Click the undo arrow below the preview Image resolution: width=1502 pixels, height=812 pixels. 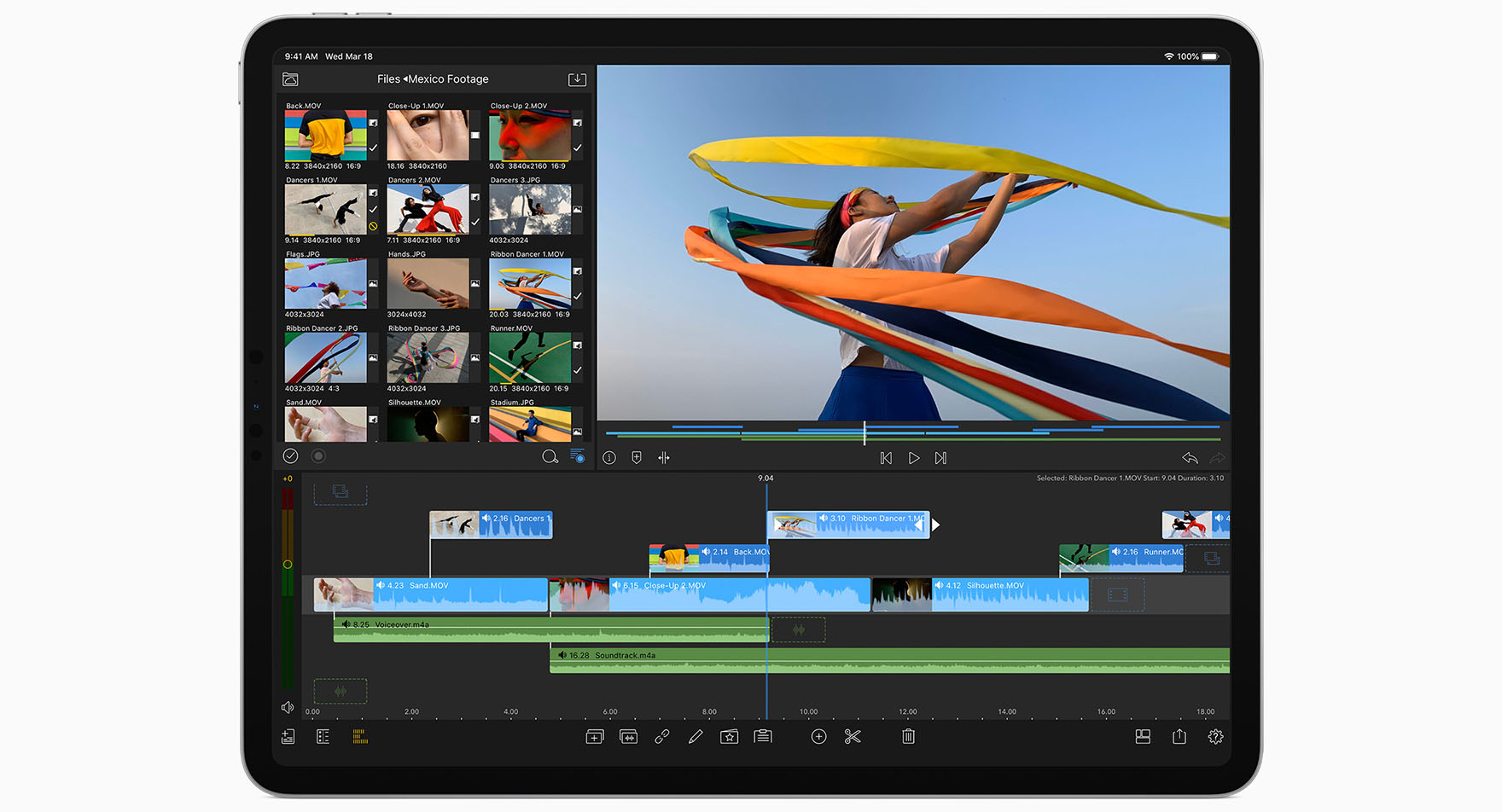pyautogui.click(x=1190, y=458)
